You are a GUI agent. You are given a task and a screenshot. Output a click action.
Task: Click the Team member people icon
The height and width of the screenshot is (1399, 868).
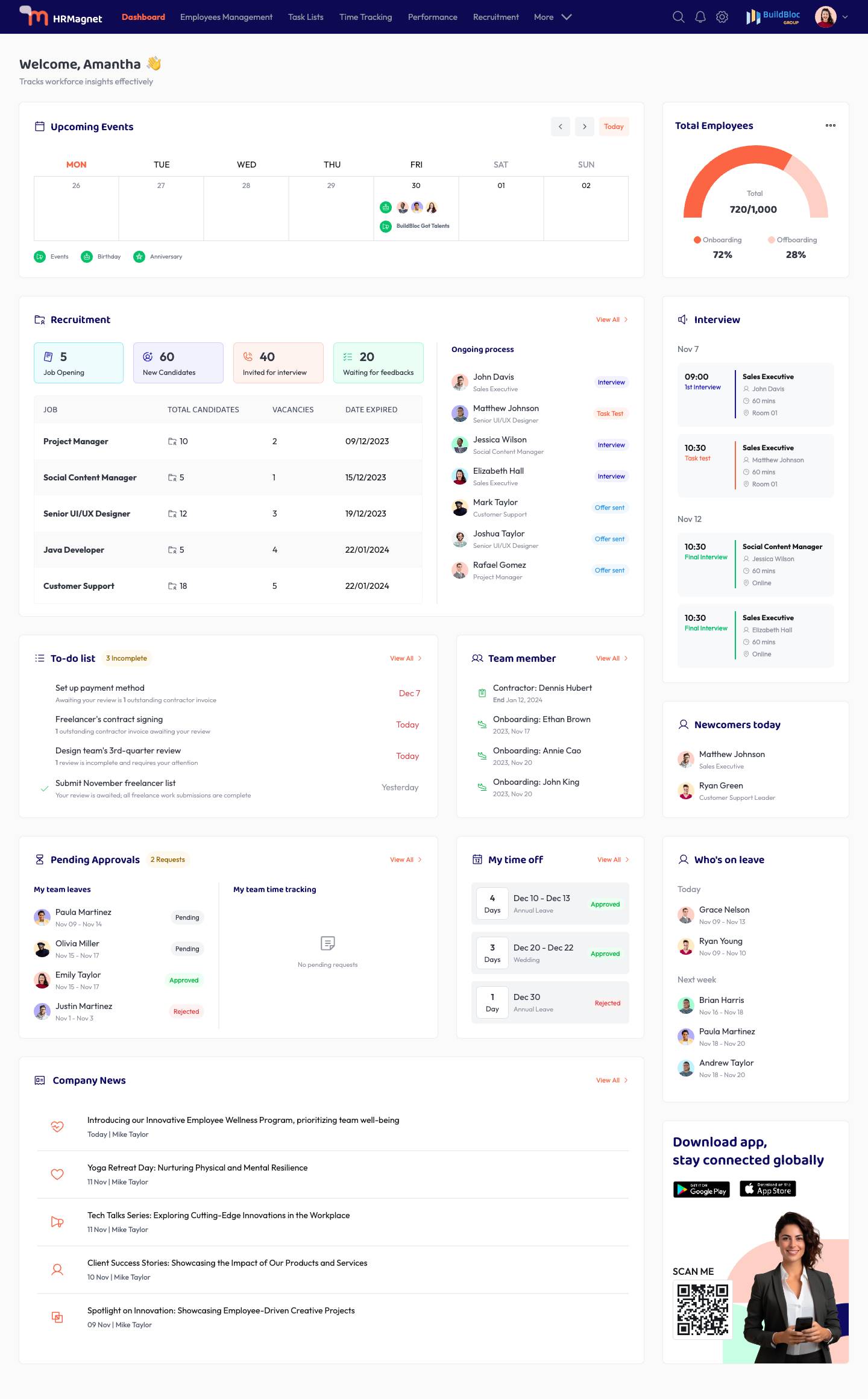[477, 658]
